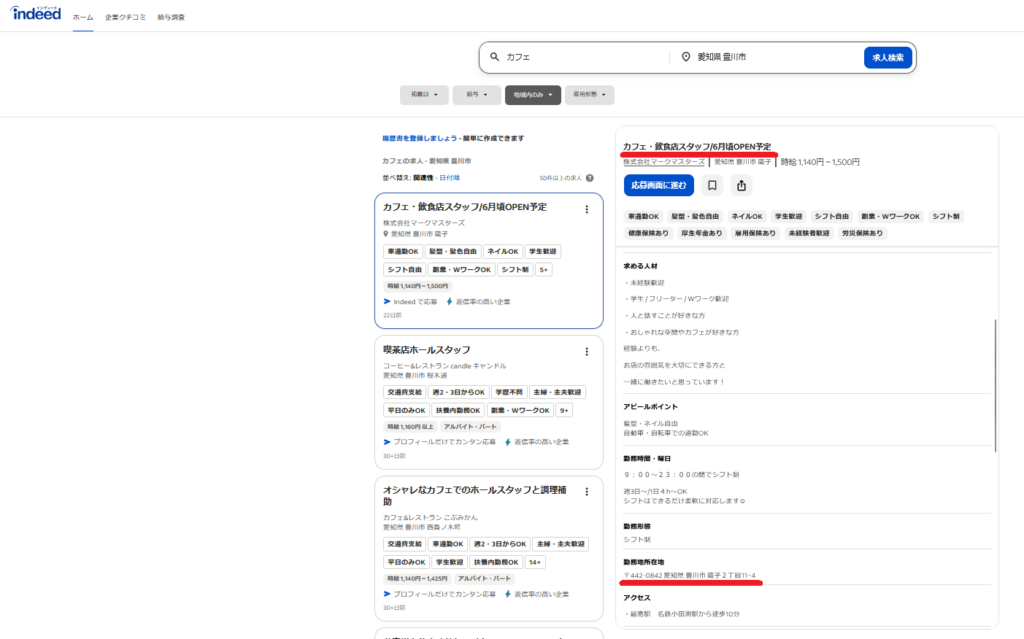Click the カフェ keyword input field
The height and width of the screenshot is (639, 1024).
[584, 57]
